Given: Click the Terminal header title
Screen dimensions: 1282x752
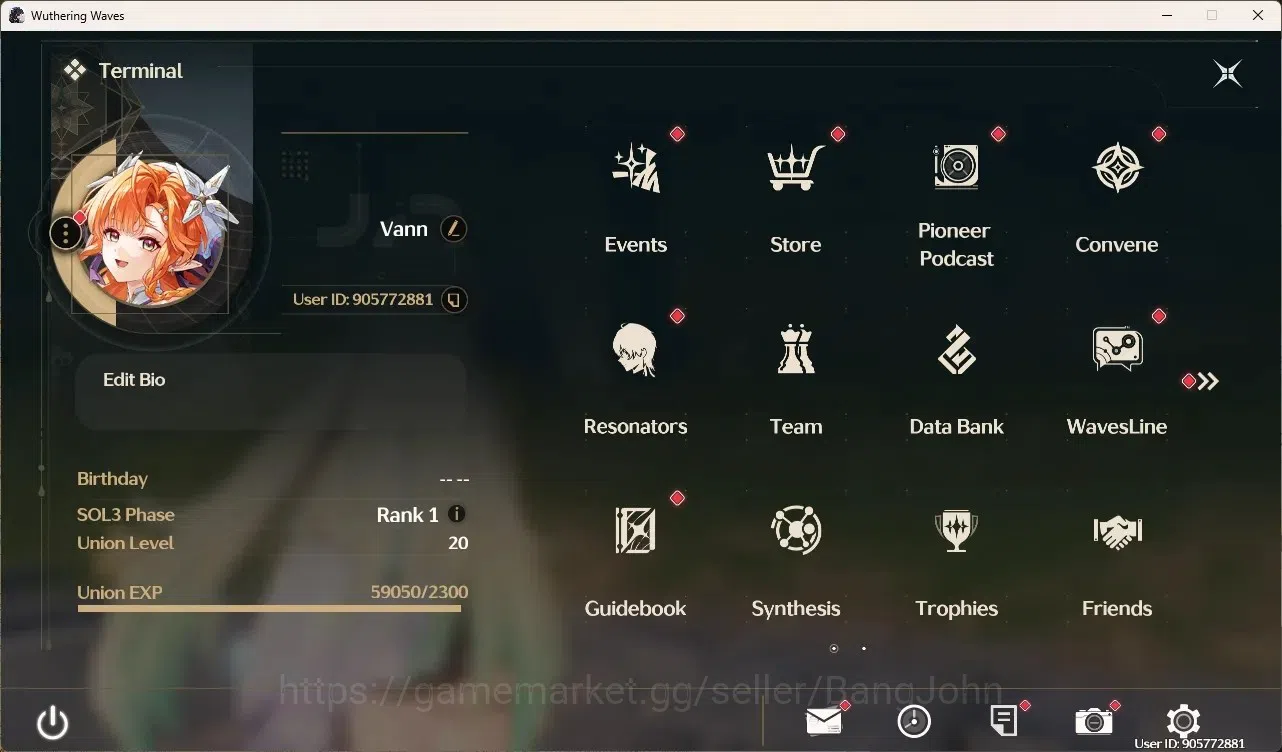Looking at the screenshot, I should 141,71.
